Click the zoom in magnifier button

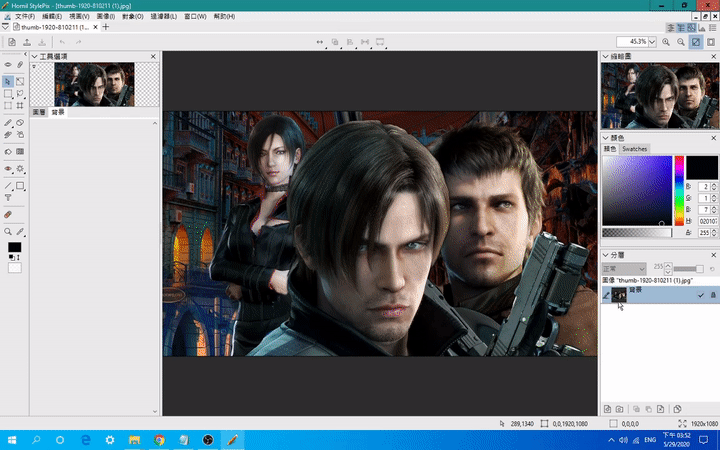coord(666,42)
